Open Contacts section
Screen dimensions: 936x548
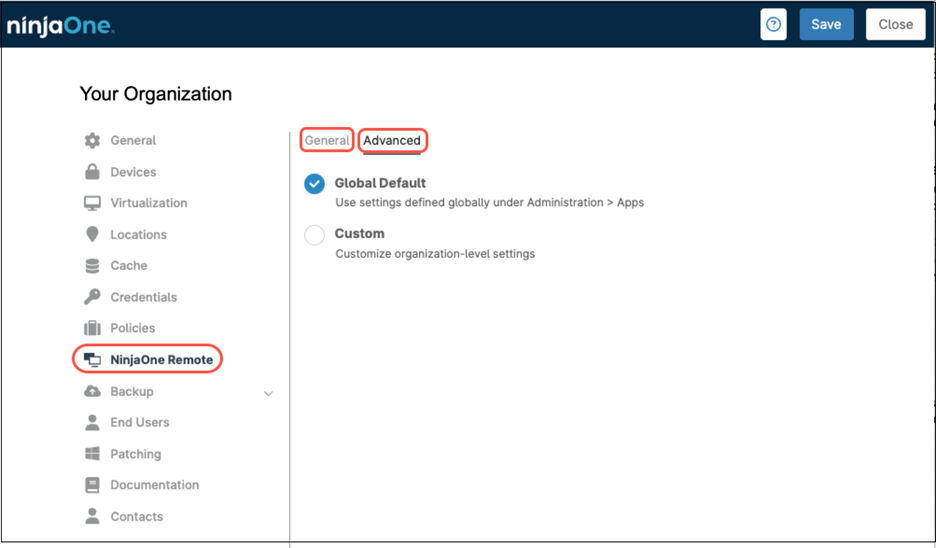[x=137, y=516]
